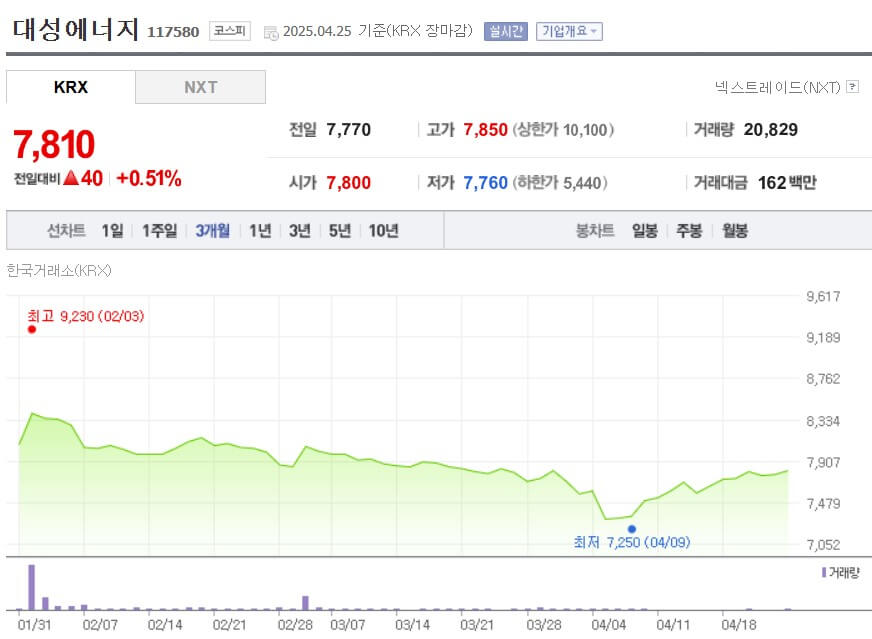This screenshot has width=872, height=639.
Task: Click the stock code 117580
Action: [173, 32]
